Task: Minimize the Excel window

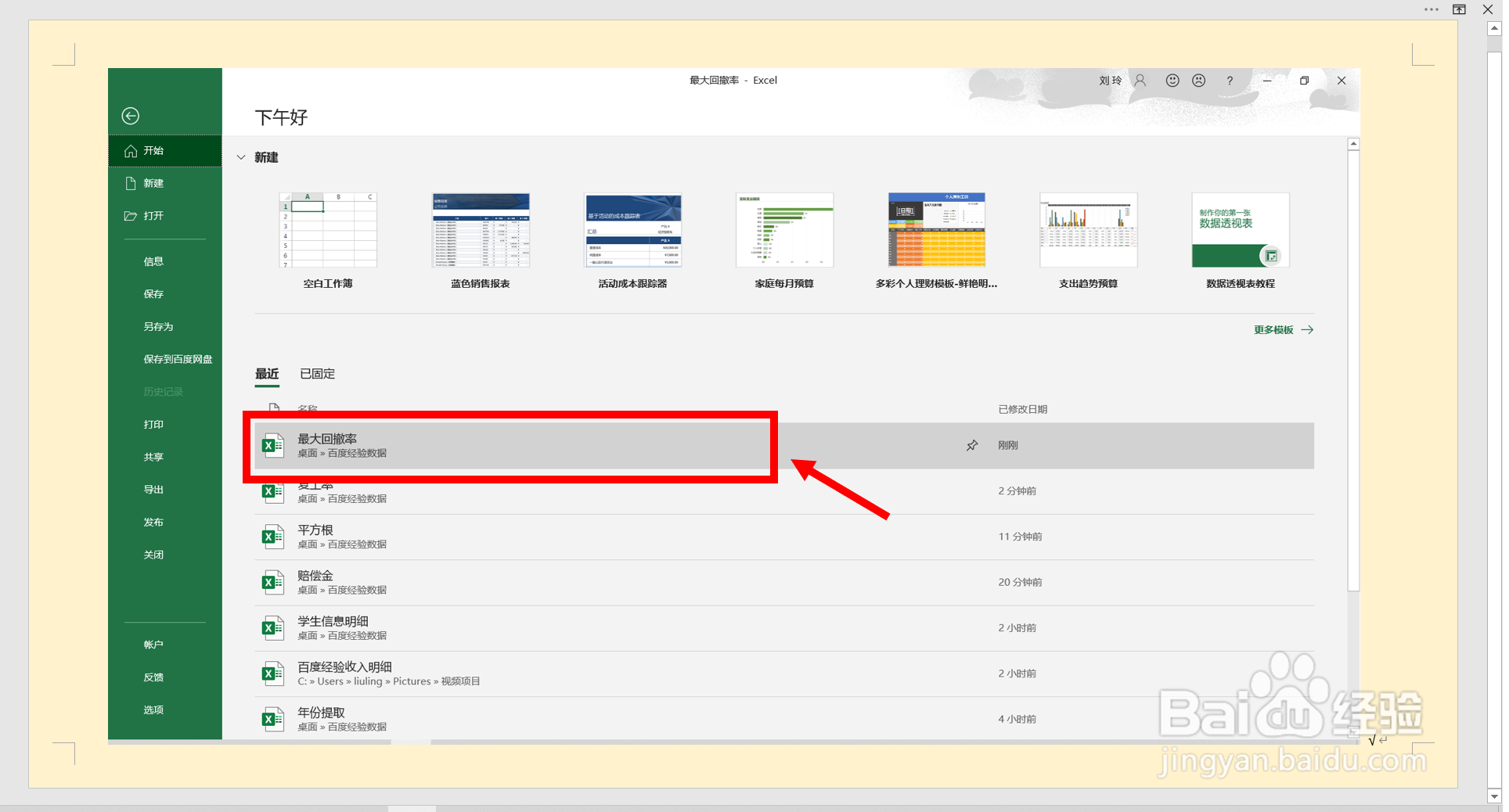Action: (1267, 81)
